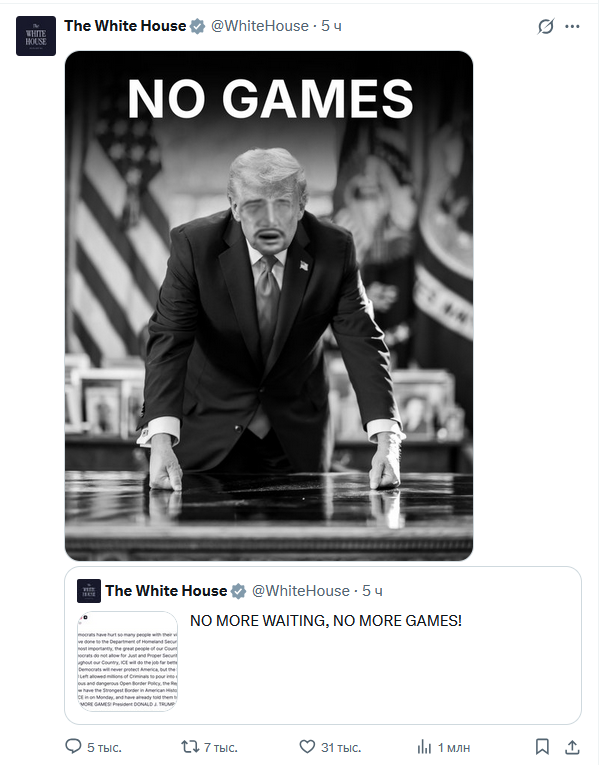Click the main post's 5 ч timestamp

pyautogui.click(x=331, y=26)
